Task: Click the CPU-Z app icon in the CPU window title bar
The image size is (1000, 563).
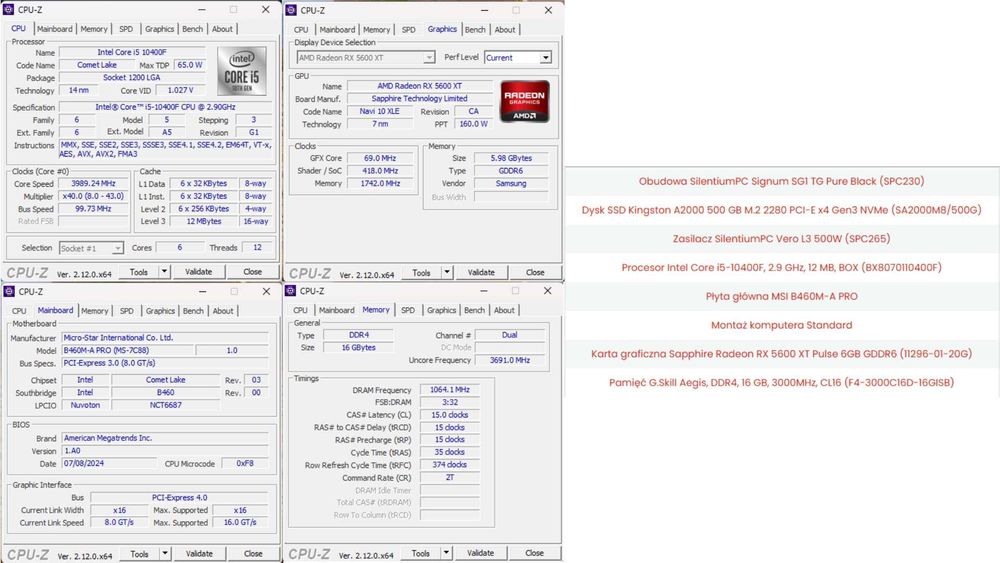Action: [x=8, y=10]
